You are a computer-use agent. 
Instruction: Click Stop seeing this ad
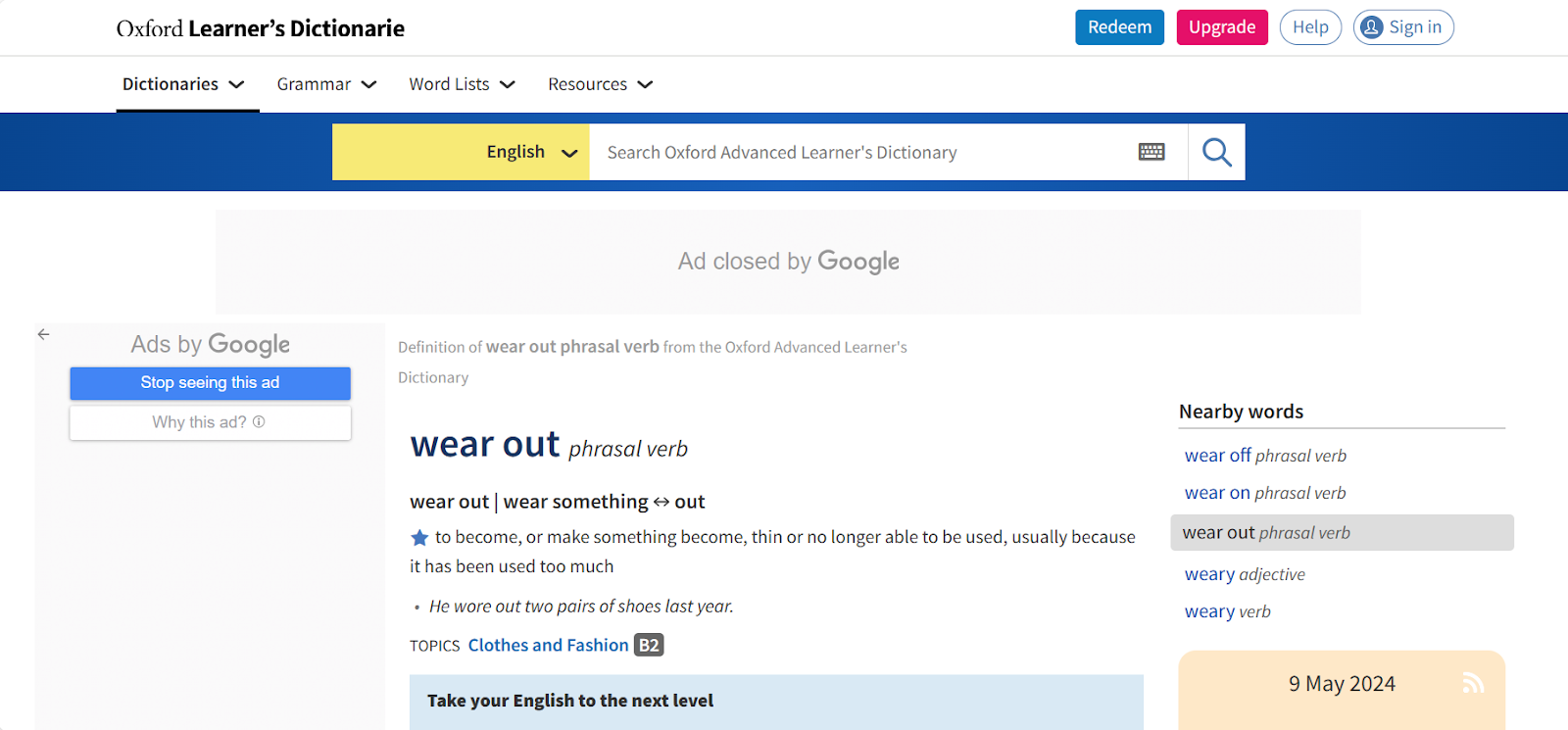210,383
